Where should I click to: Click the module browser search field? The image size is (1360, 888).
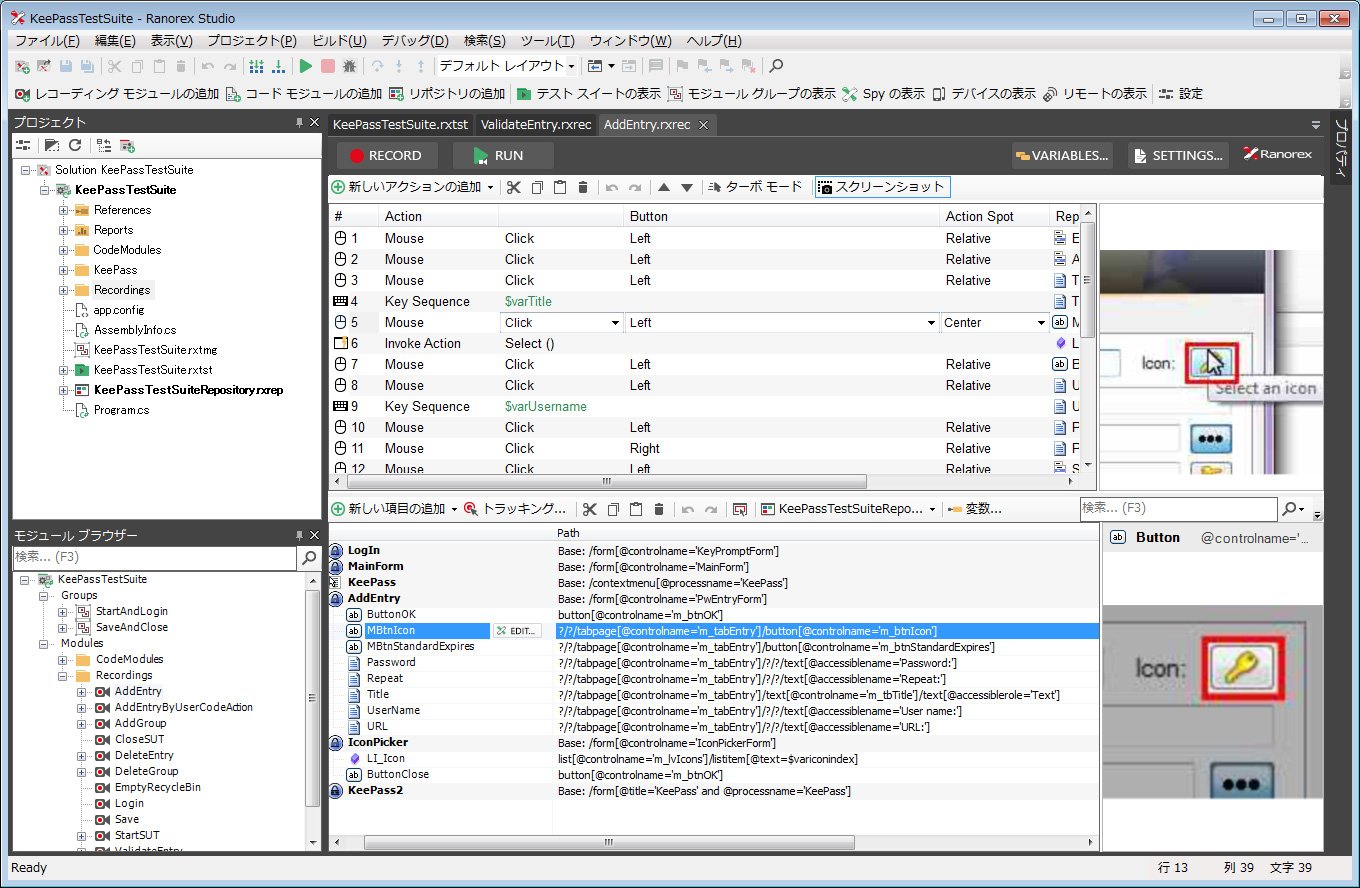point(155,557)
